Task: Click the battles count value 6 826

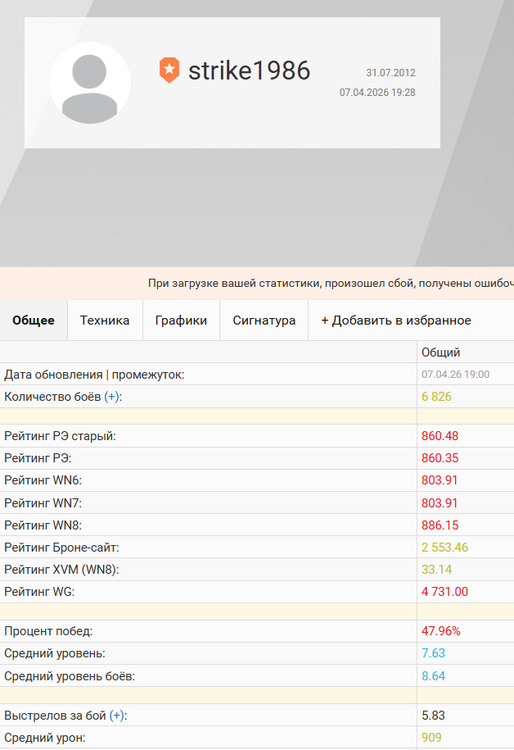Action: point(436,397)
